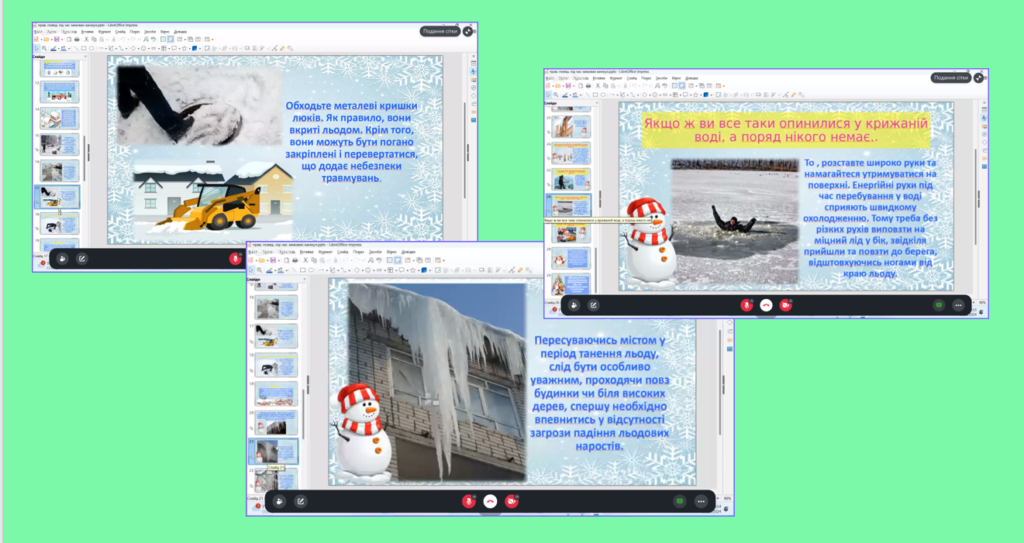The image size is (1024, 543).
Task: Click the annotate pencil icon in the right window
Action: [x=593, y=305]
